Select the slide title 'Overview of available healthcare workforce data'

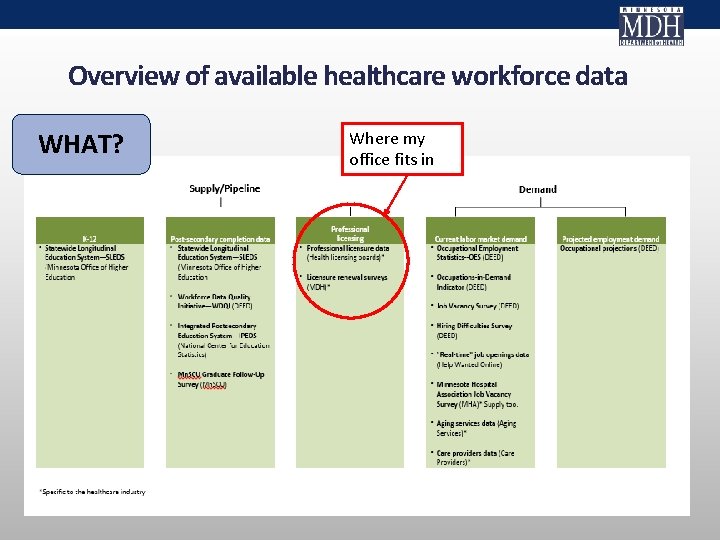tap(348, 76)
